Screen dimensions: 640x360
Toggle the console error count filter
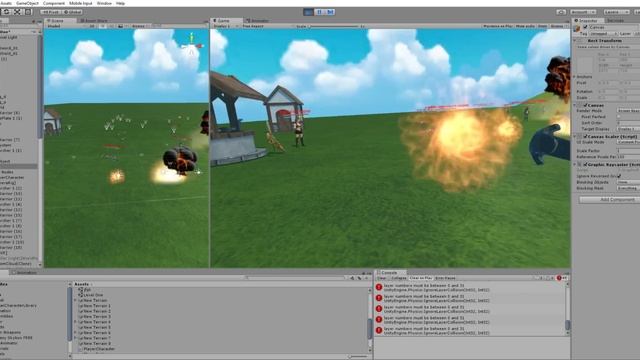562,278
